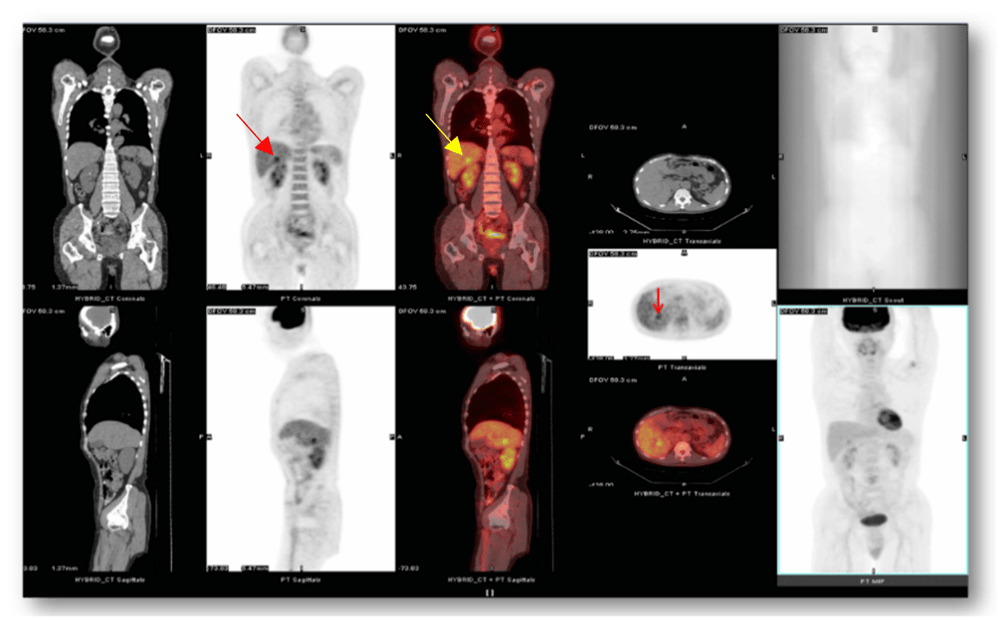Select the fused CT + PT sagittal viewport
Screen dimensions: 1000x620
click(x=489, y=440)
